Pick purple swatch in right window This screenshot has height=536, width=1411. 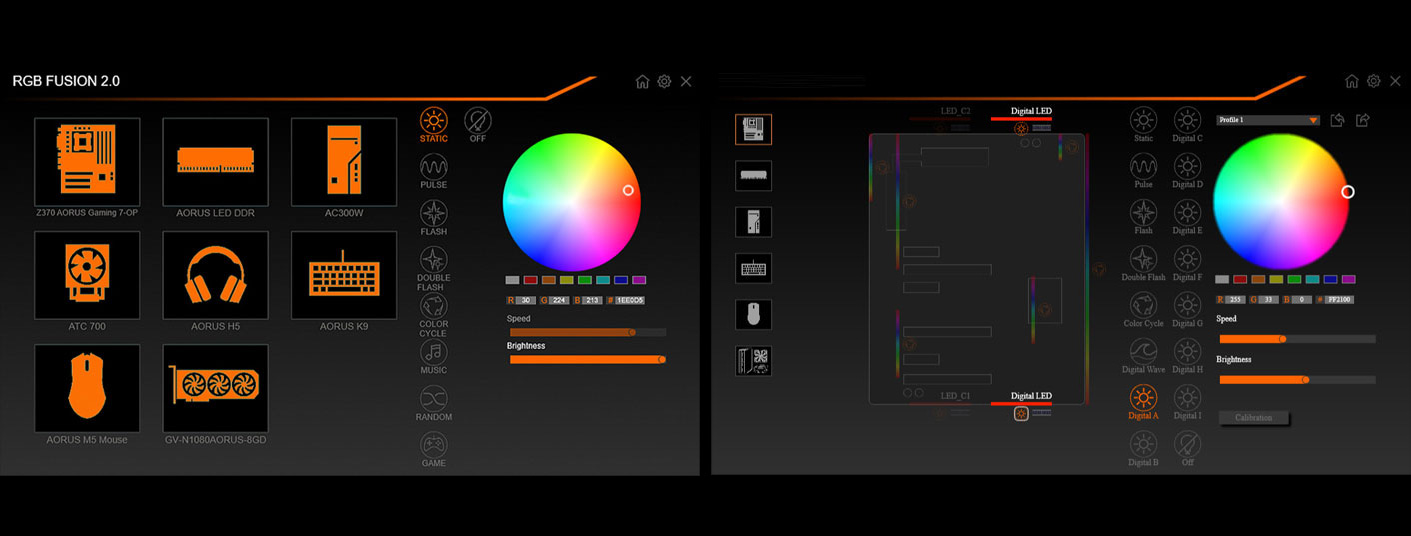click(1348, 280)
